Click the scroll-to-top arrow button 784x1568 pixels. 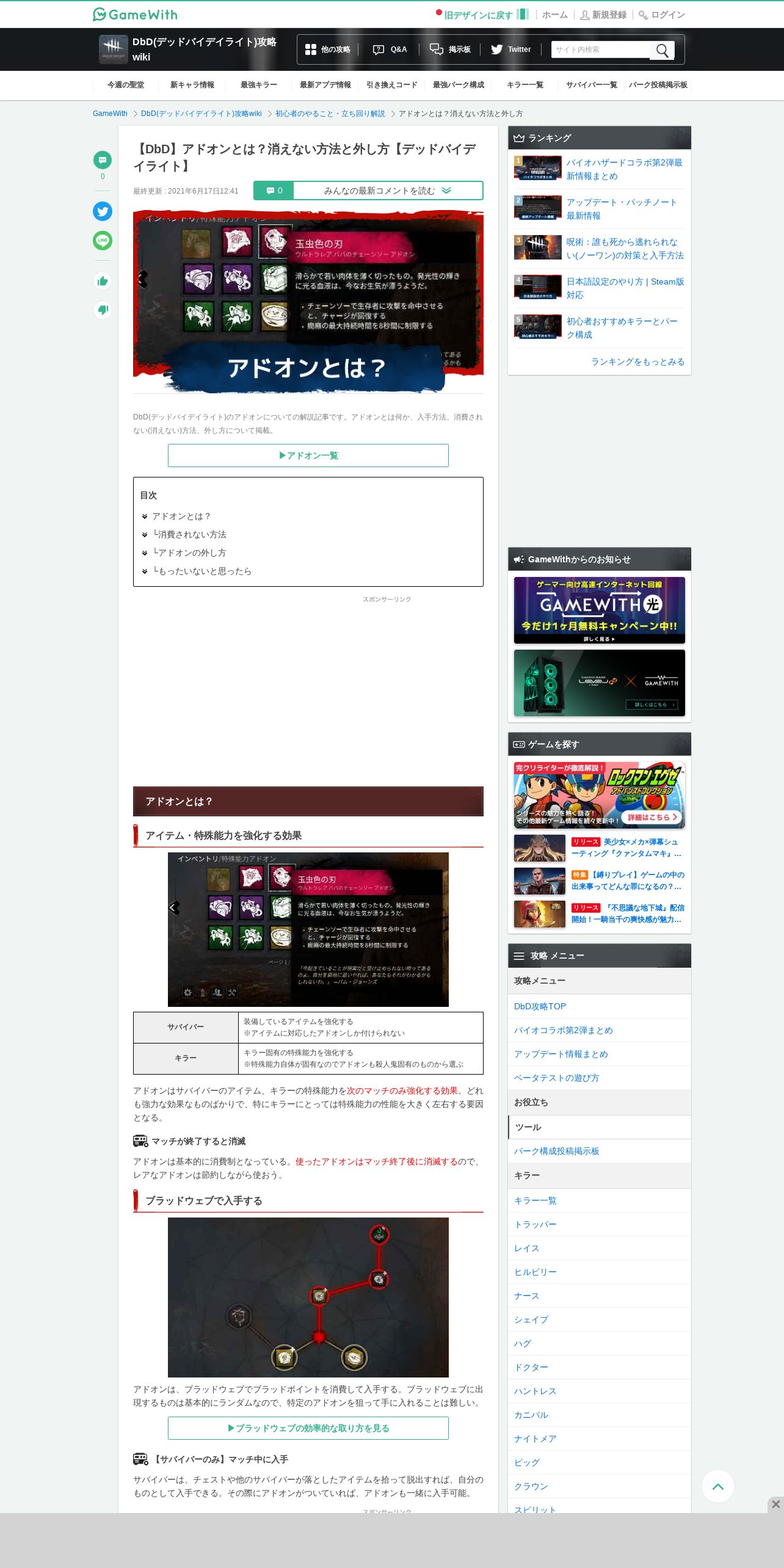coord(718,1486)
